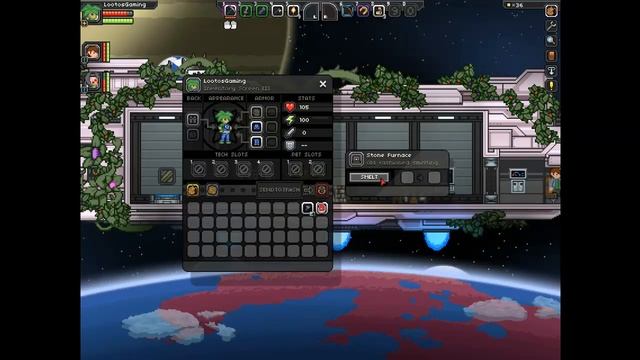Viewport: 640px width, 360px height.
Task: Click the equipped chest armor slot
Action: point(256,127)
